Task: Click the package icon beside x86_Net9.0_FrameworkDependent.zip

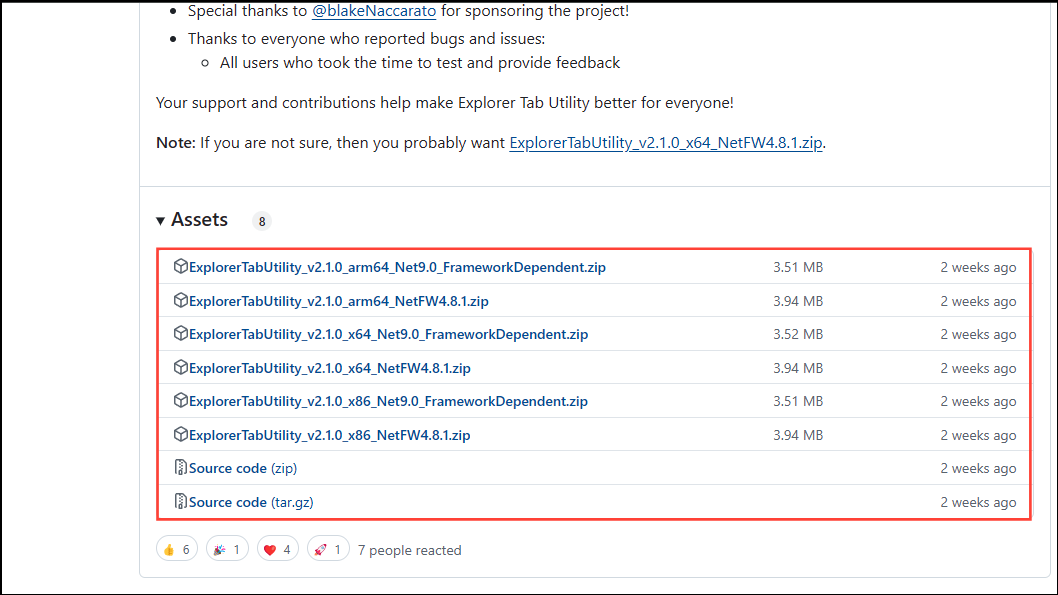Action: (181, 401)
